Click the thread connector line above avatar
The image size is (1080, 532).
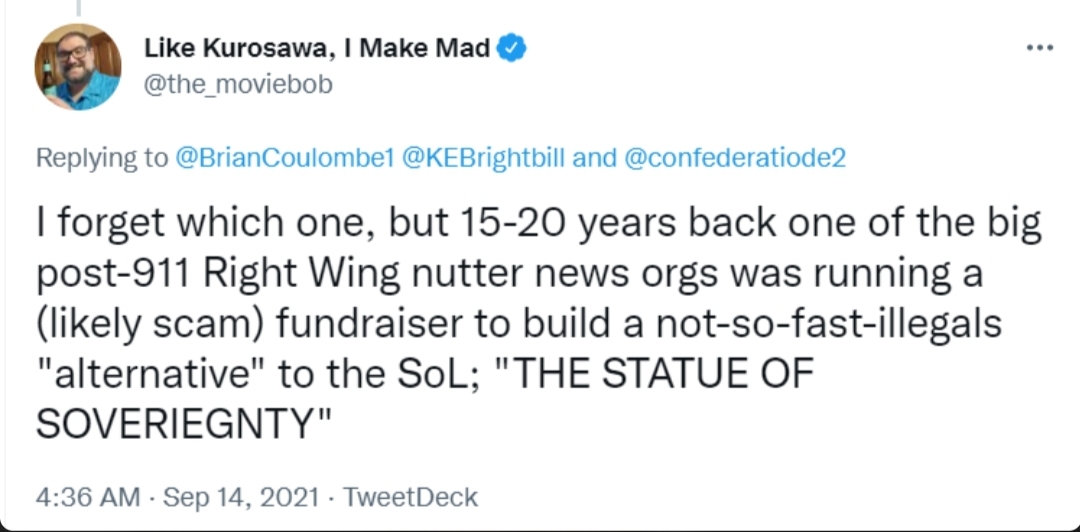coord(78,8)
